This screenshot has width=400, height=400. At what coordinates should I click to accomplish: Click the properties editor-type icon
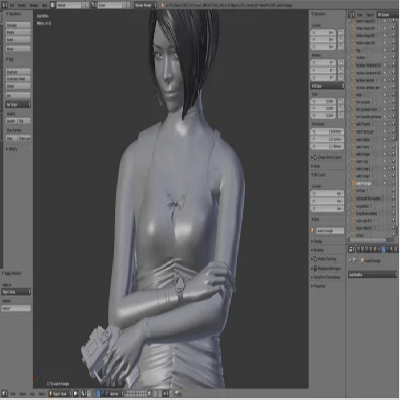351,249
